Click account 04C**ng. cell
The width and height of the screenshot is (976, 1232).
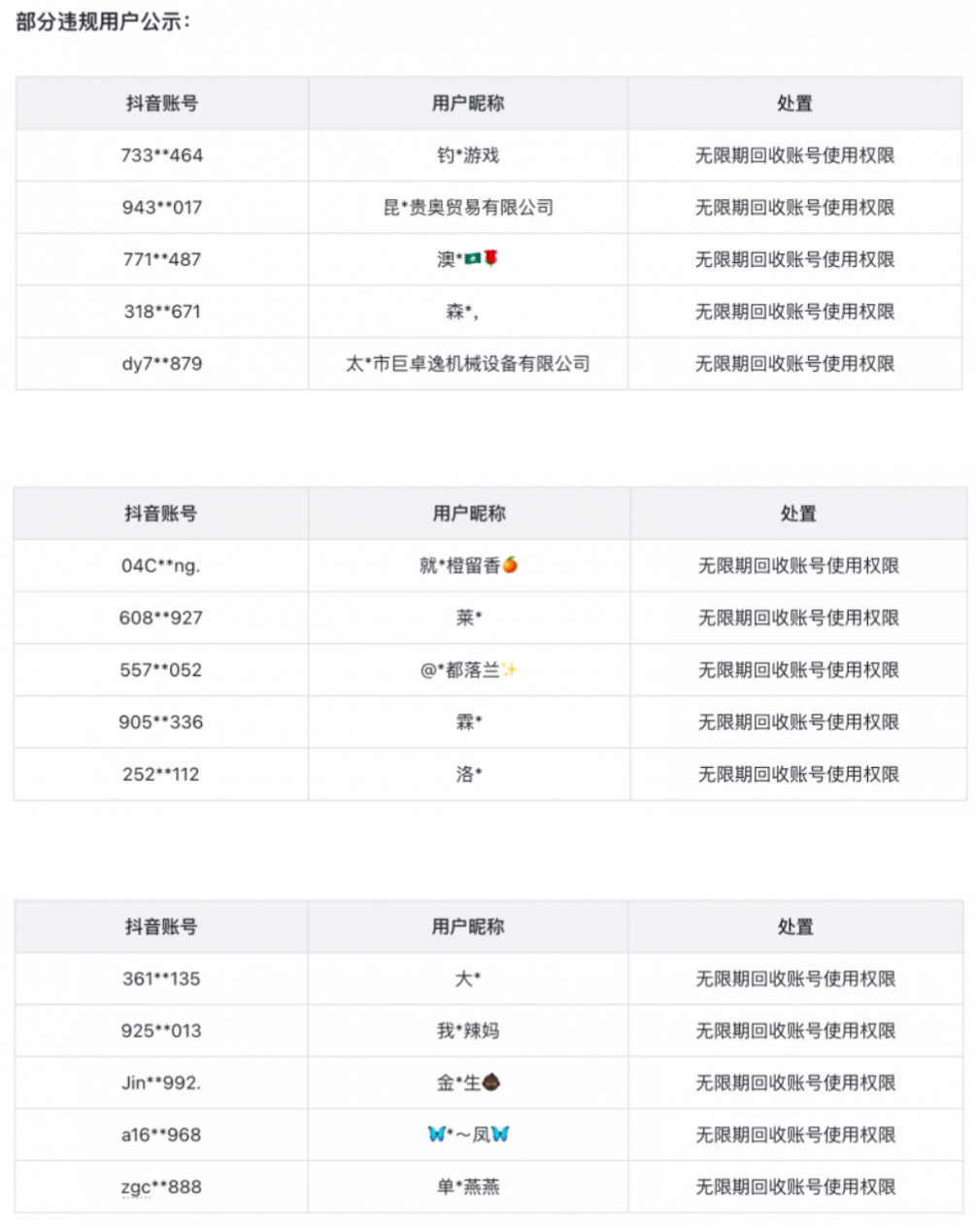click(x=161, y=566)
